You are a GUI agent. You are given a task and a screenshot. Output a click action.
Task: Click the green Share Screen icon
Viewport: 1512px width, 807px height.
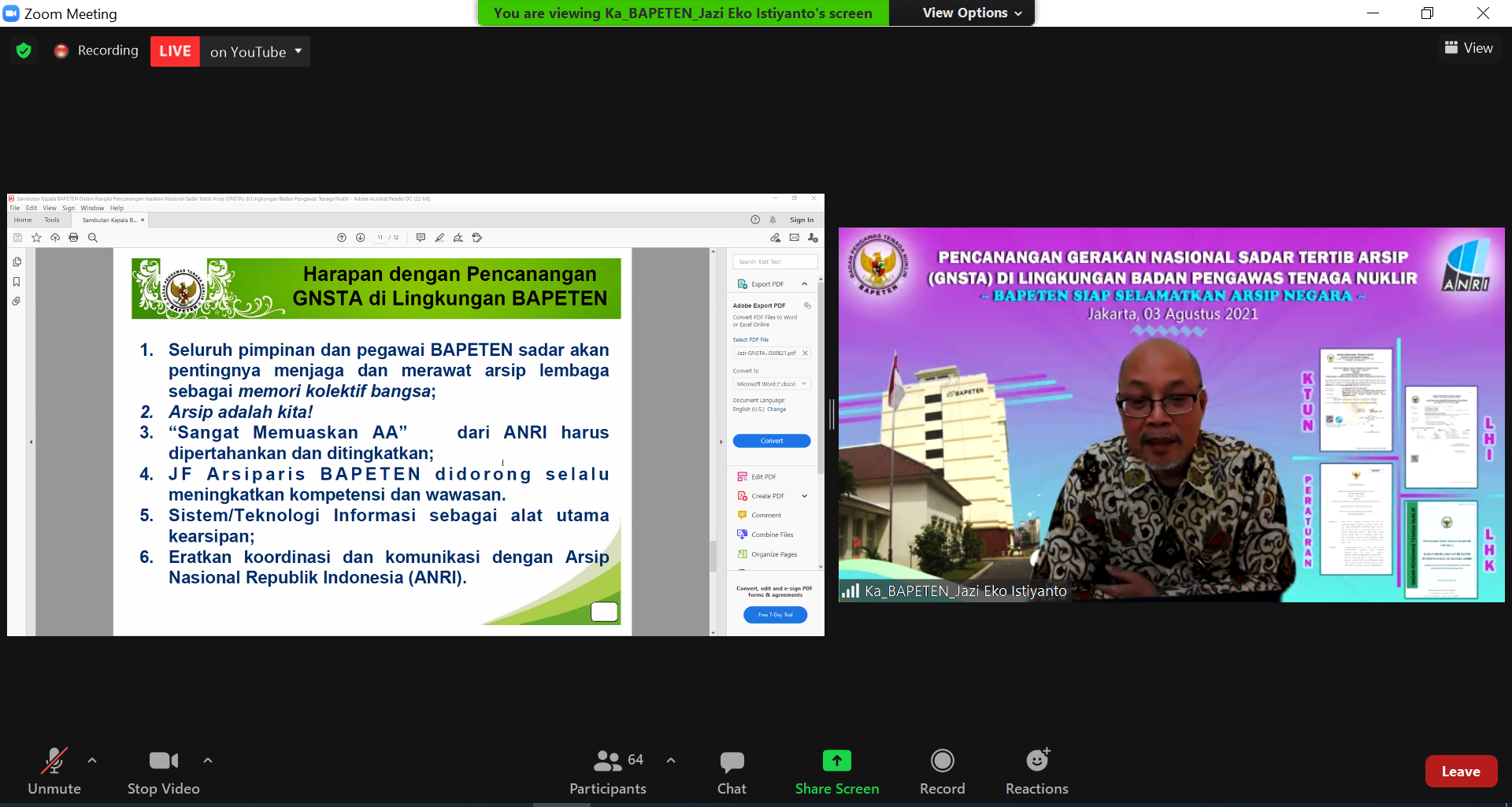click(836, 761)
